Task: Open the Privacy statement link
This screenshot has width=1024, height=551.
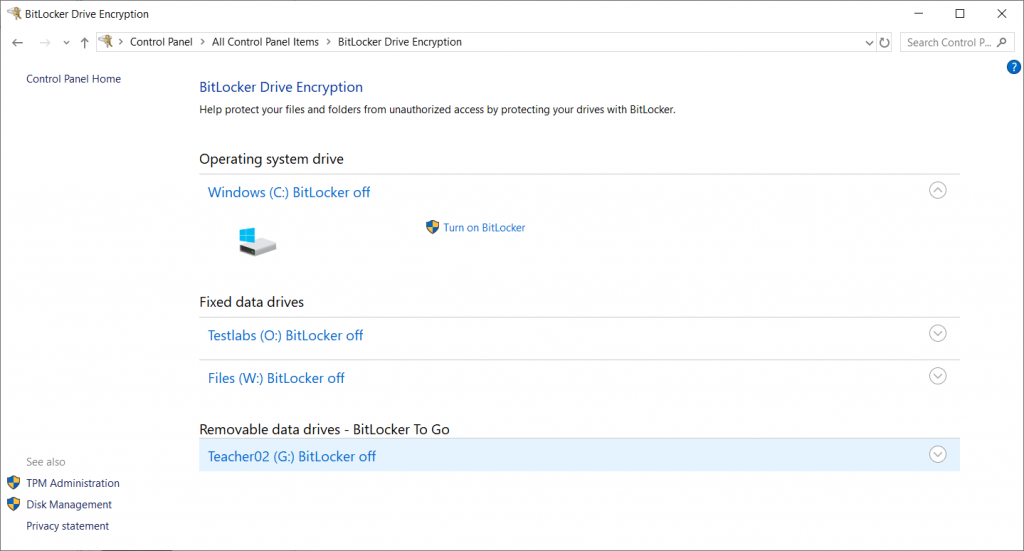Action: (67, 526)
